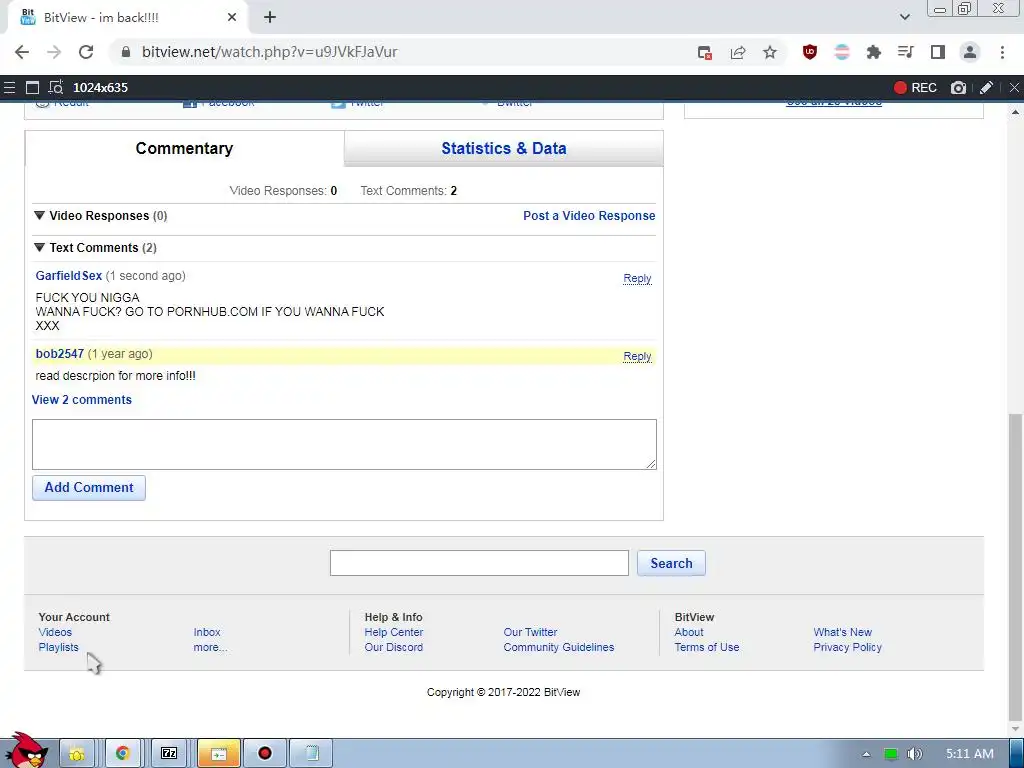Toggle the browser side panel icon
1024x768 pixels.
tap(938, 52)
